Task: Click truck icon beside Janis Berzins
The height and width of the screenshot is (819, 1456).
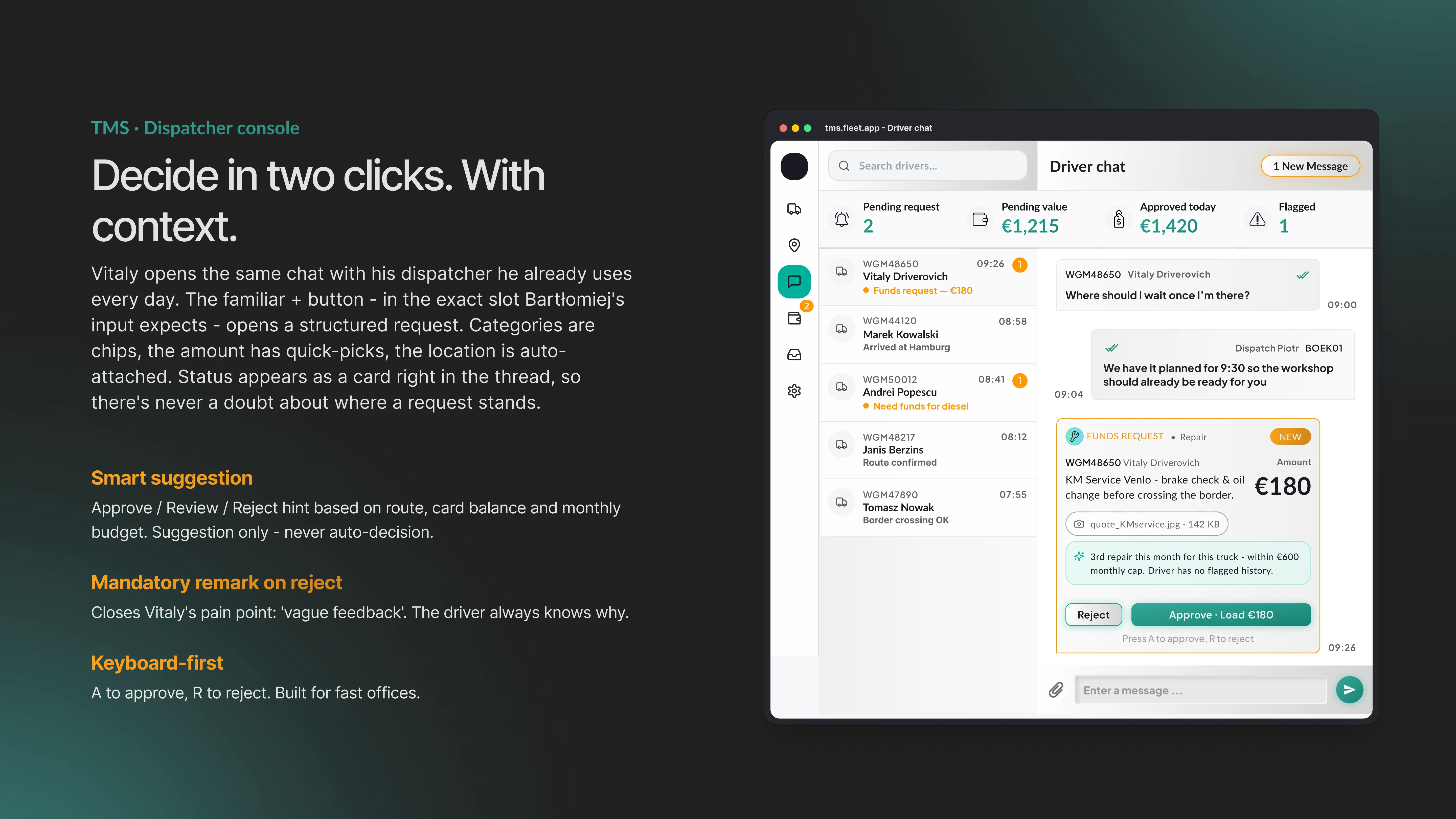Action: click(x=841, y=444)
